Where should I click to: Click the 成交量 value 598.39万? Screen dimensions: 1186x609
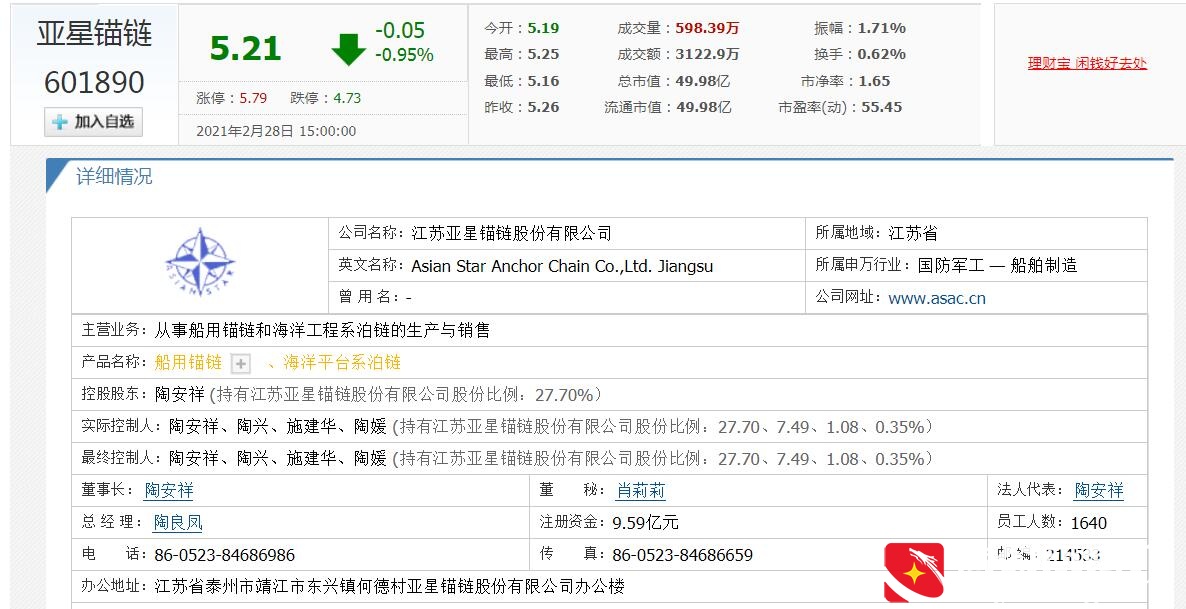point(707,29)
